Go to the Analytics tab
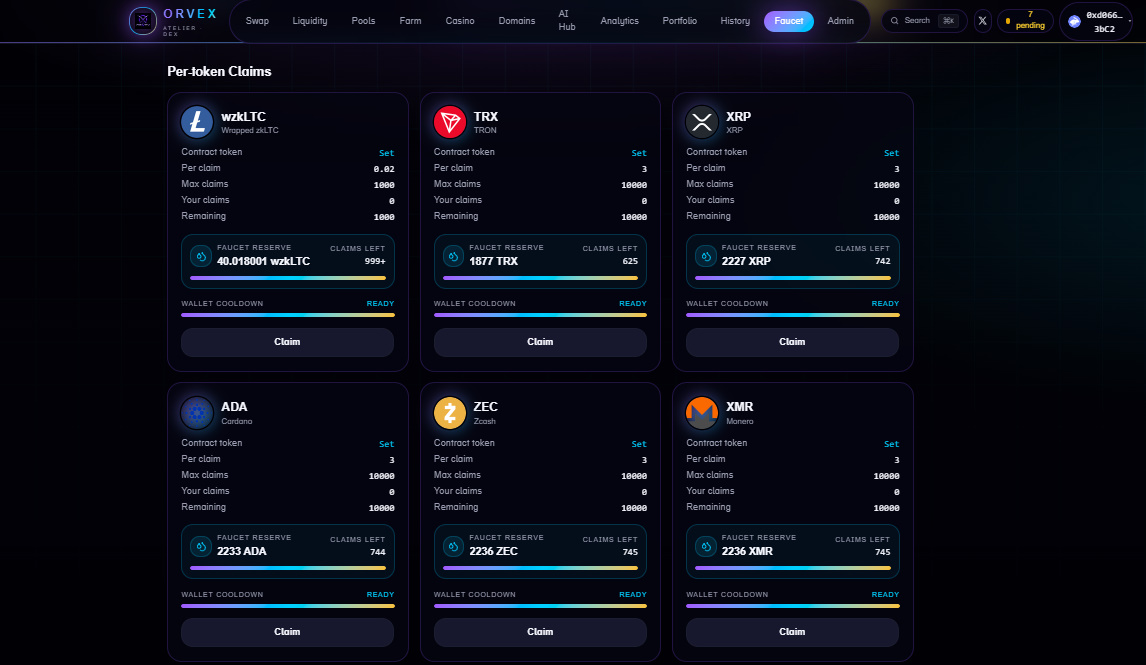The image size is (1146, 665). coord(619,21)
